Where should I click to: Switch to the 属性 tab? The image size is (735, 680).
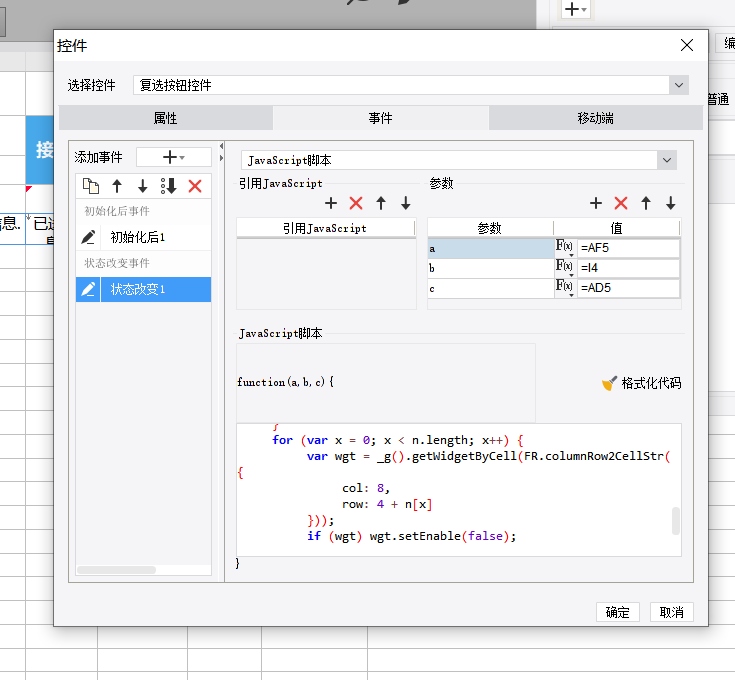[x=165, y=118]
